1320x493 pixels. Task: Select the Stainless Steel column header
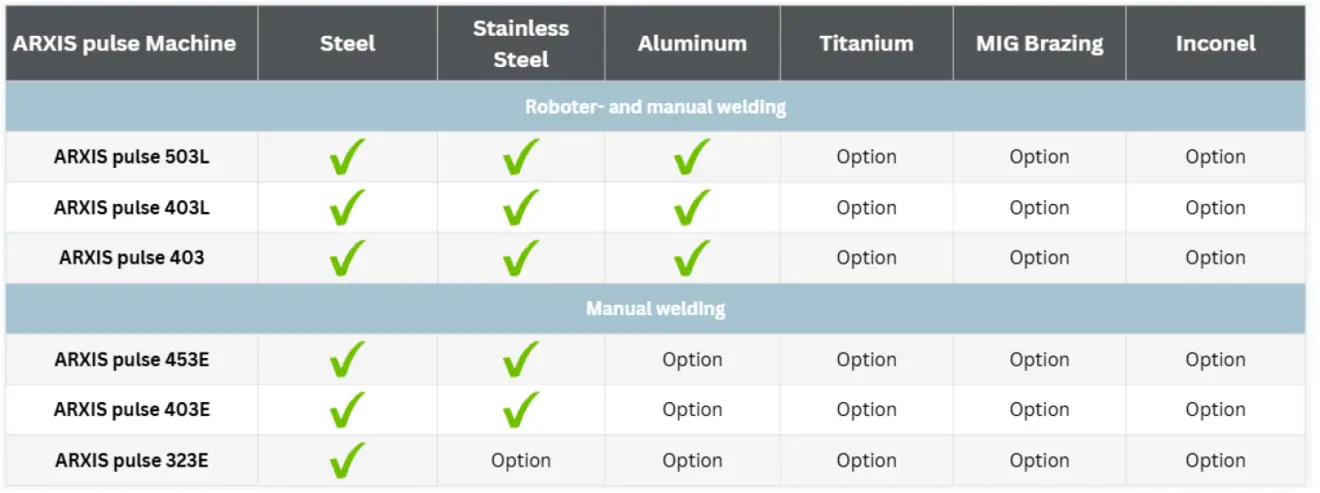pos(521,43)
